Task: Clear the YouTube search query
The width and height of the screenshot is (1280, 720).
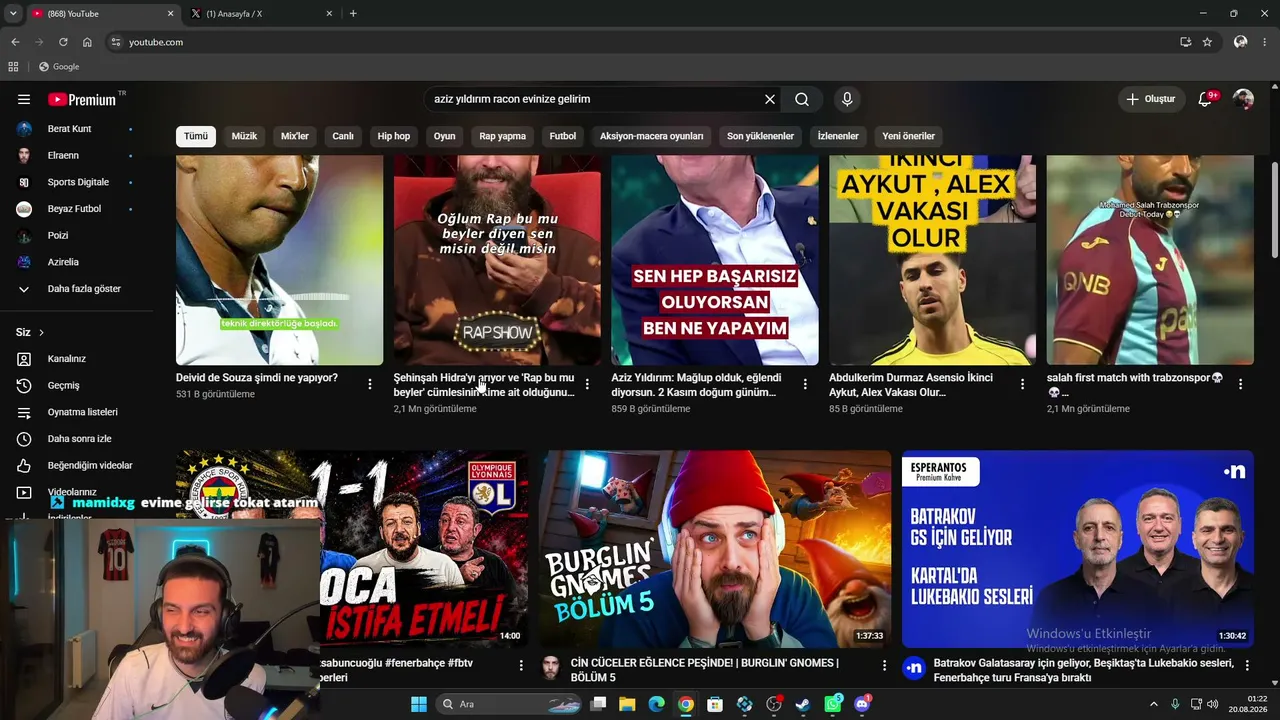Action: (x=770, y=99)
